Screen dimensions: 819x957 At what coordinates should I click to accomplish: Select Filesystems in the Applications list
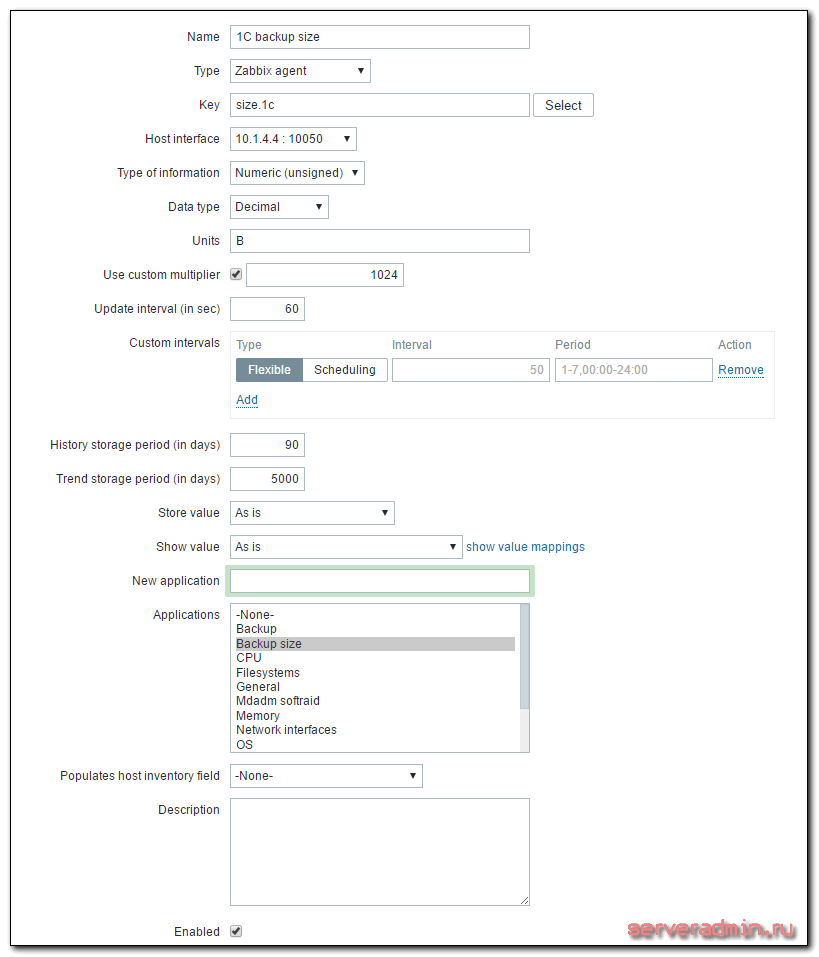[x=268, y=673]
